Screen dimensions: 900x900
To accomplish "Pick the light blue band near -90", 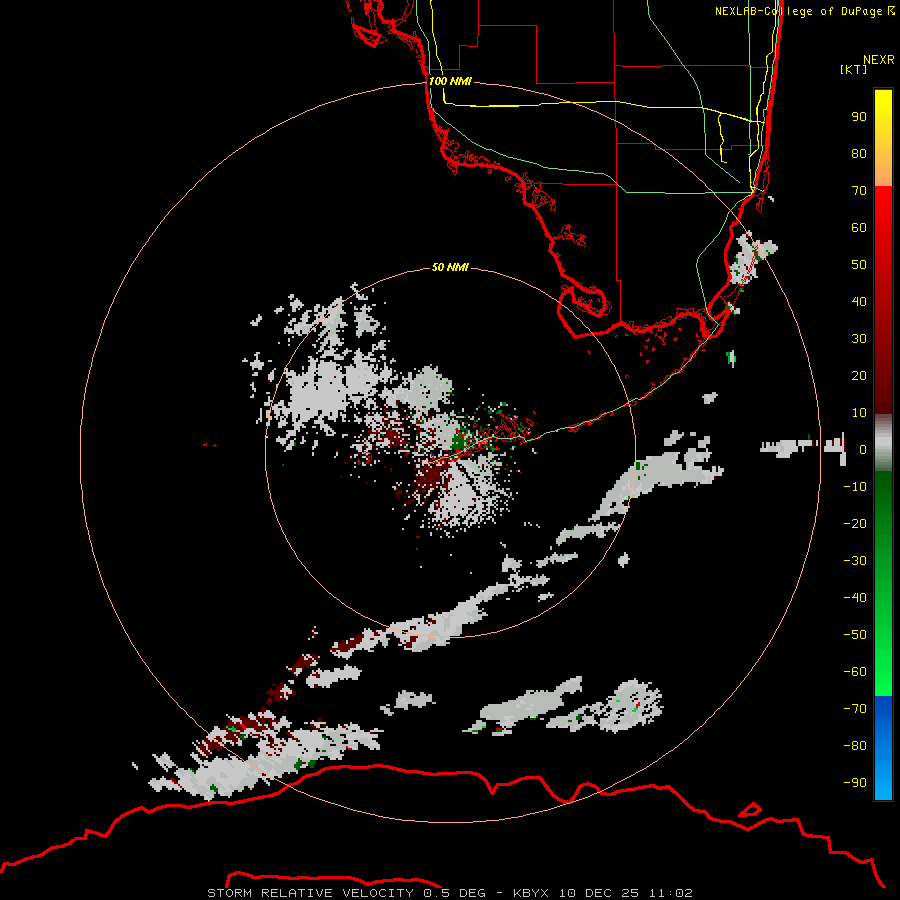I will point(883,783).
